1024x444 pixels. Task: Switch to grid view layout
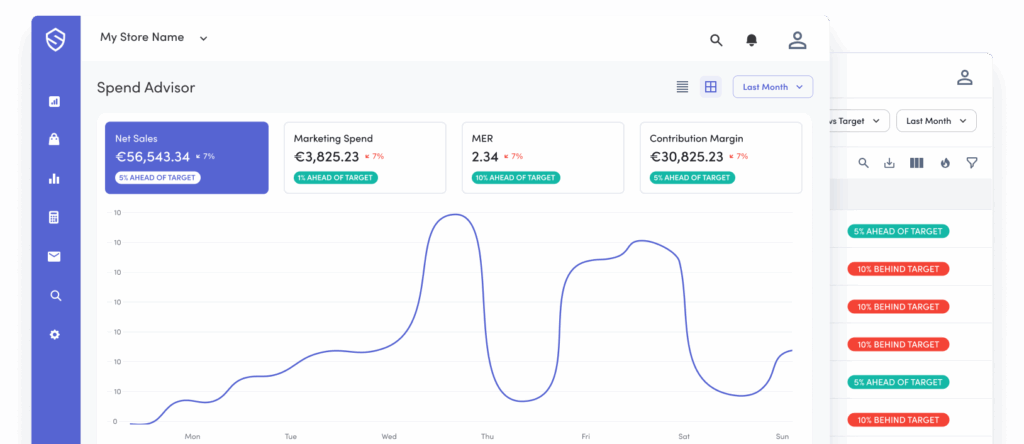(x=710, y=87)
